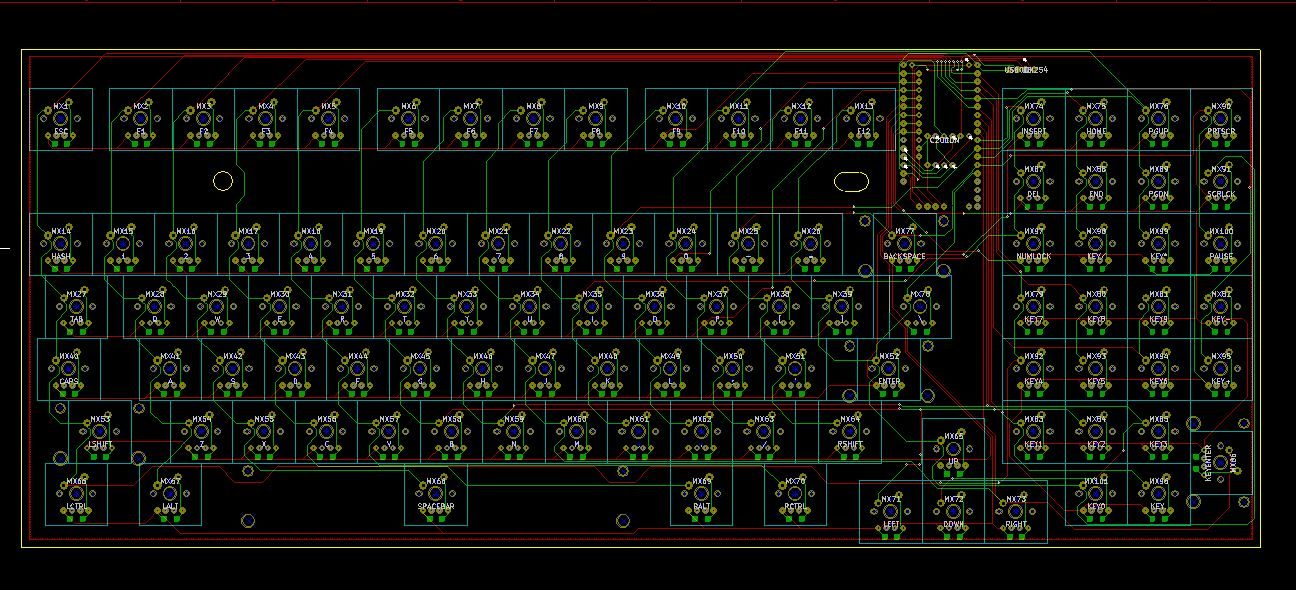
Task: Select the BACKSPACE key footprint MX77
Action: point(904,244)
